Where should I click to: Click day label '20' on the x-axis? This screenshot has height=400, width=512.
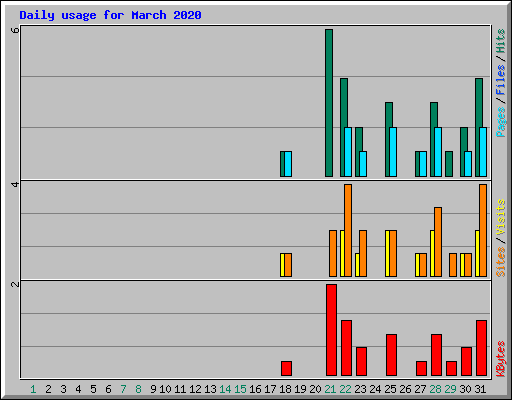pyautogui.click(x=315, y=389)
